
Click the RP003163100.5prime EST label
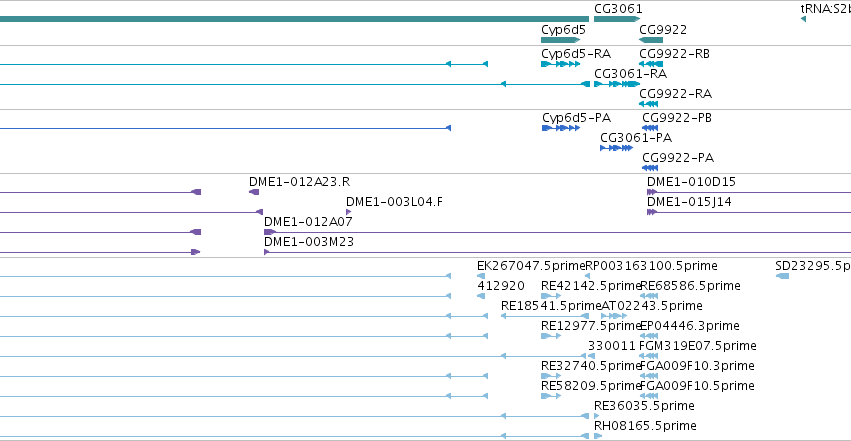[x=651, y=266]
